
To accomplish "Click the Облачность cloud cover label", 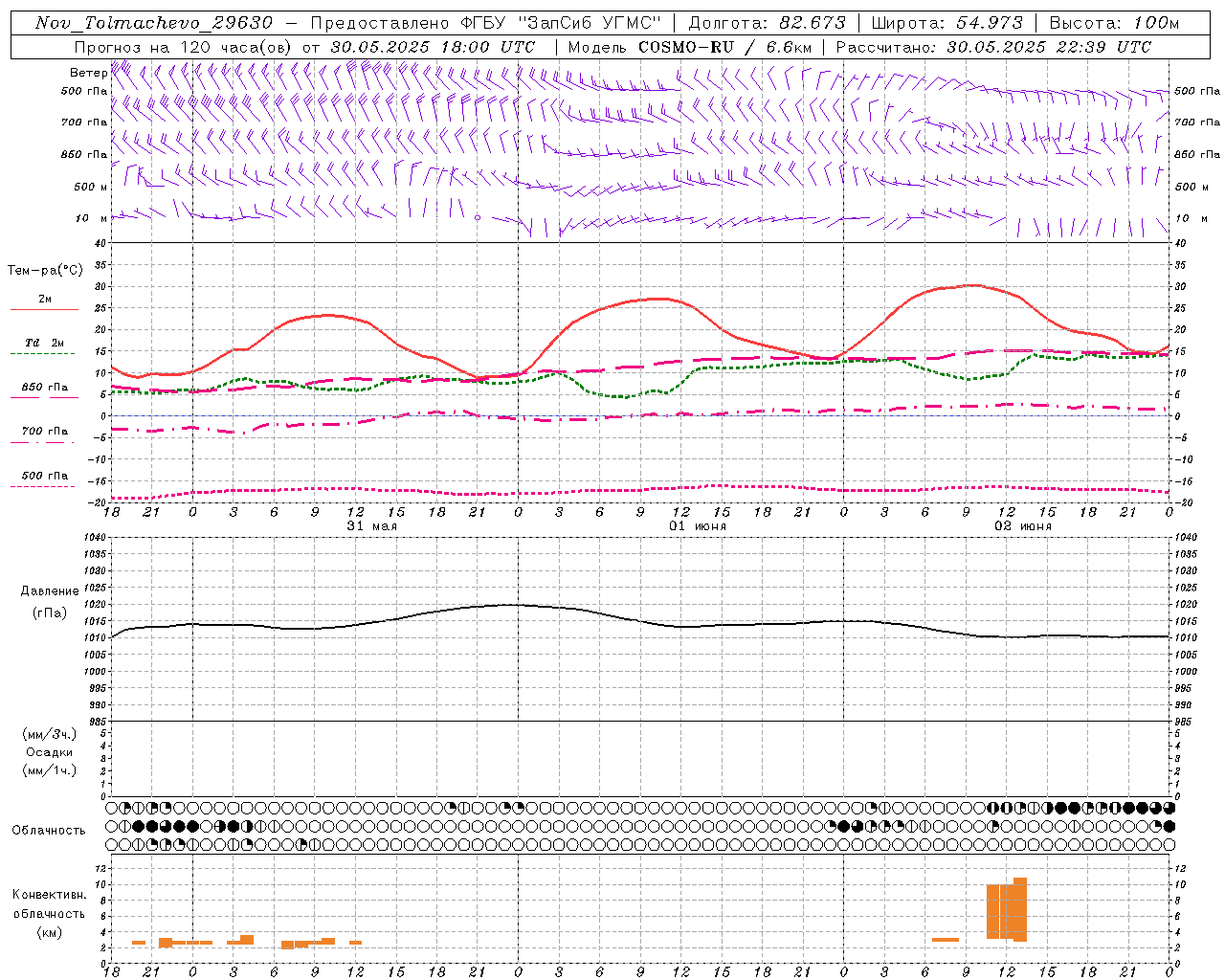I will (x=49, y=831).
